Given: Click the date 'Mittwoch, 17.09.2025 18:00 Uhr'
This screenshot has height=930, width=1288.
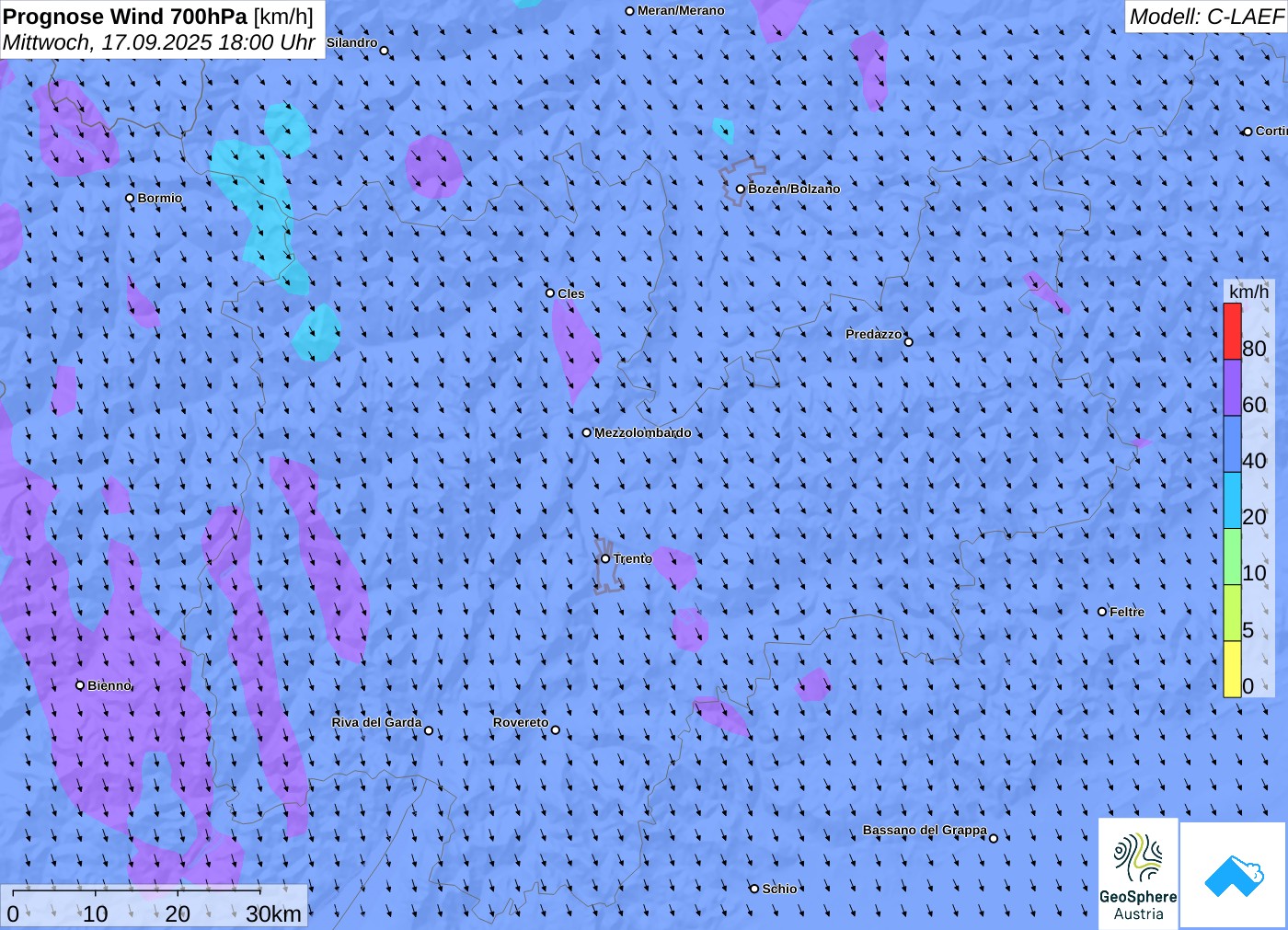Looking at the screenshot, I should point(159,42).
